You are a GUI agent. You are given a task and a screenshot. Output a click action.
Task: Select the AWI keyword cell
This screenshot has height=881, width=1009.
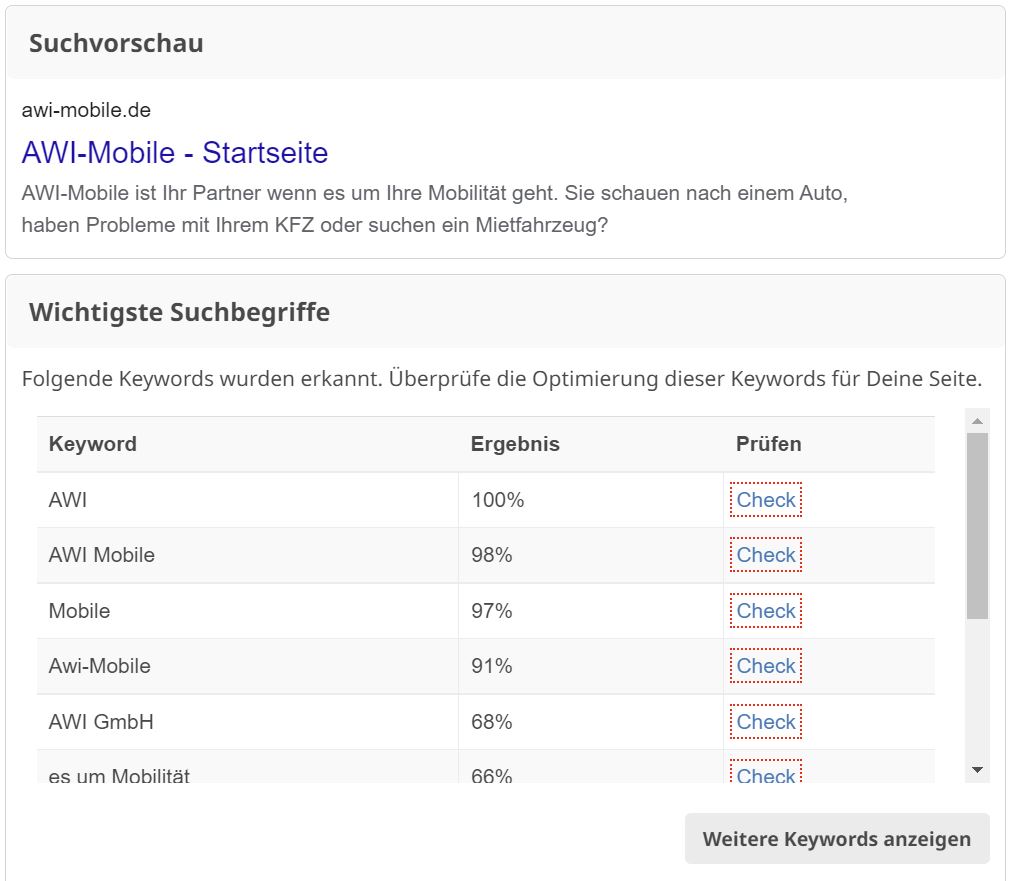(248, 500)
